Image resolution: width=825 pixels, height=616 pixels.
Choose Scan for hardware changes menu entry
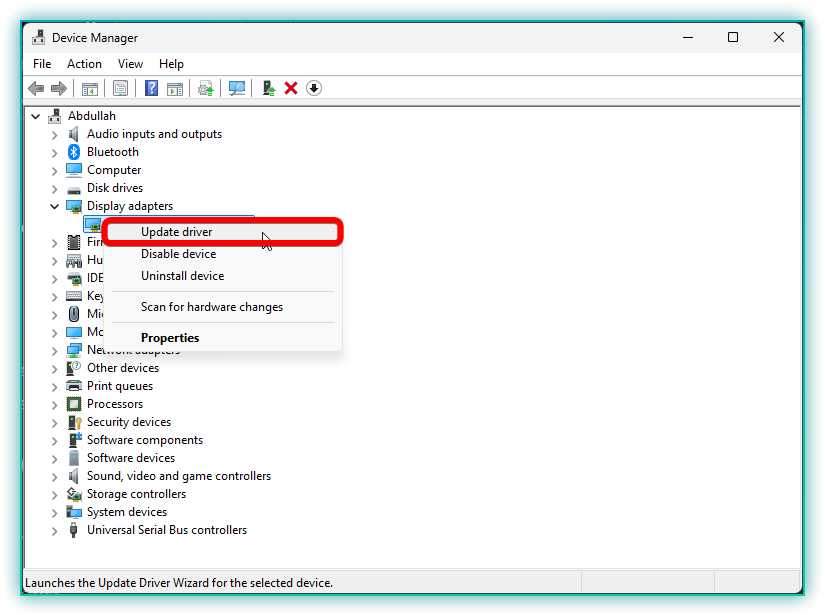tap(223, 307)
